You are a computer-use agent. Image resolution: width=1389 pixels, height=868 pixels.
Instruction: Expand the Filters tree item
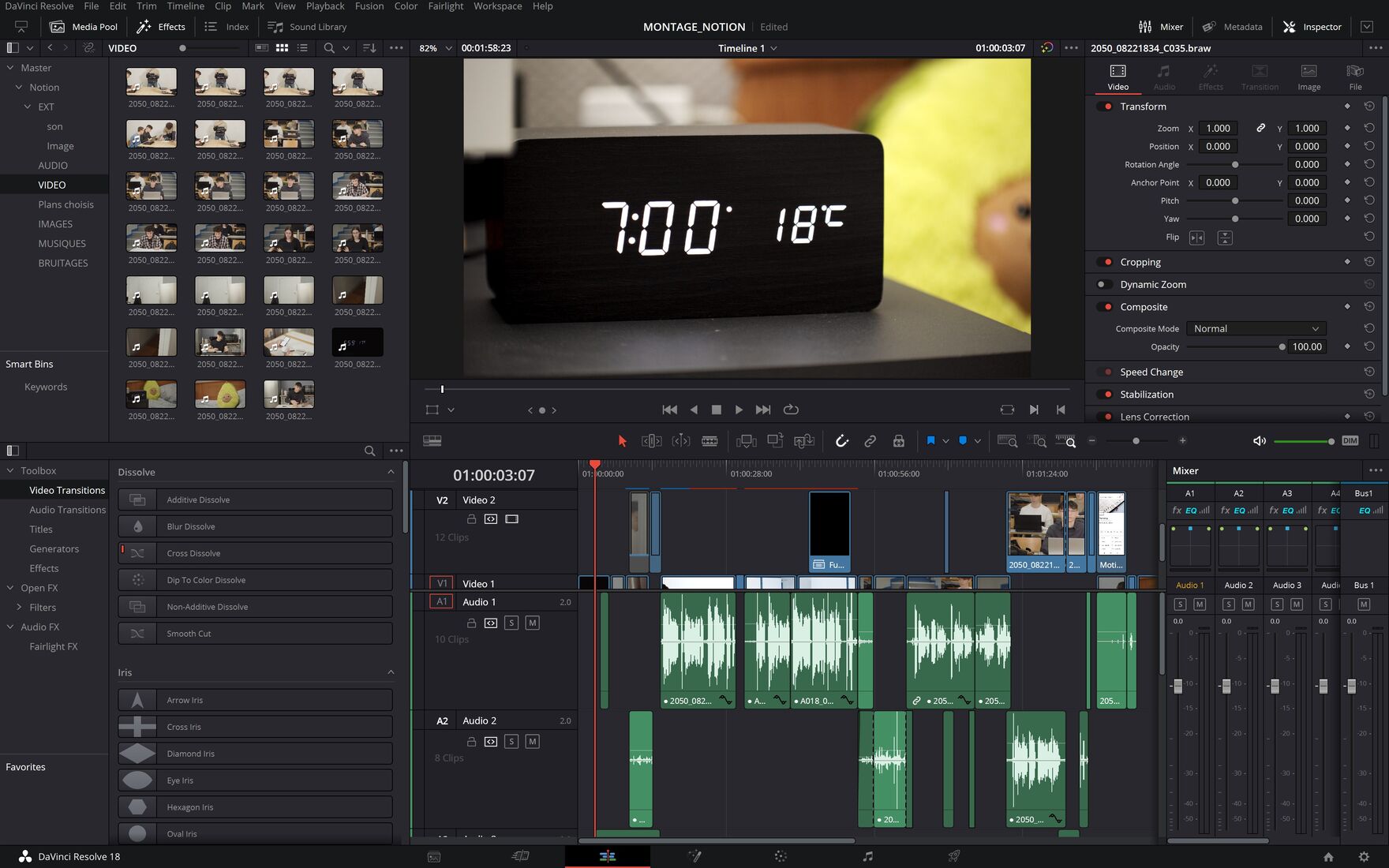[19, 608]
